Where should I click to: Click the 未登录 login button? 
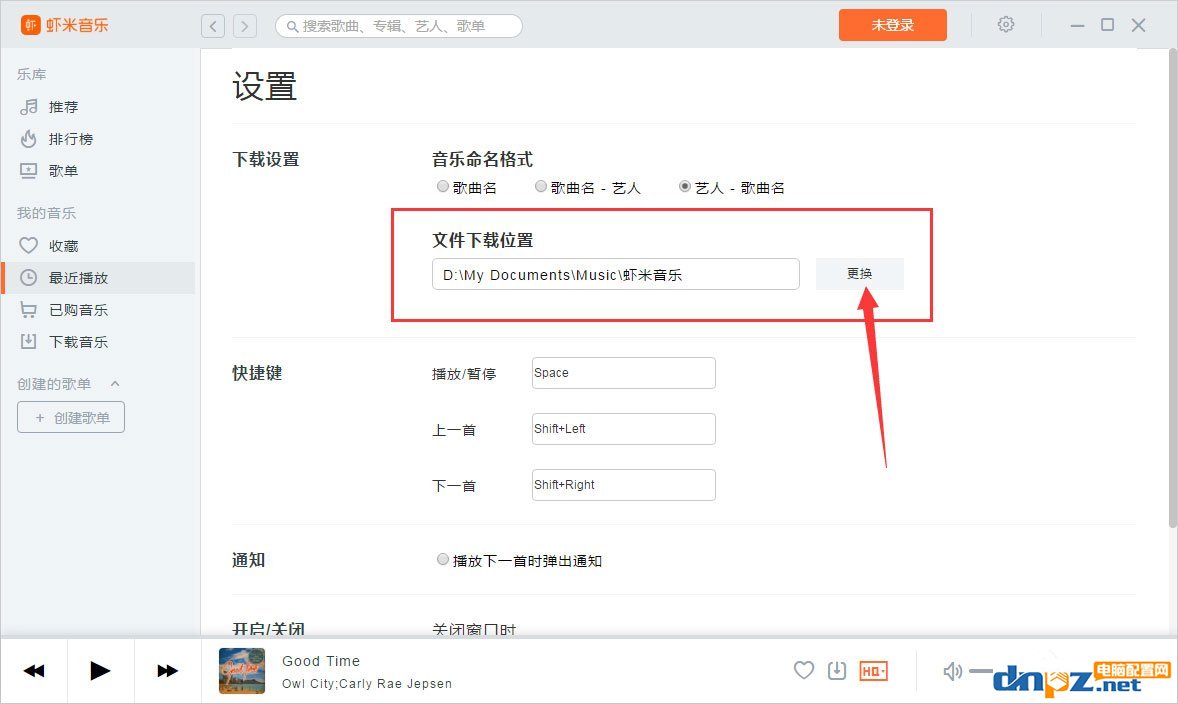tap(892, 25)
